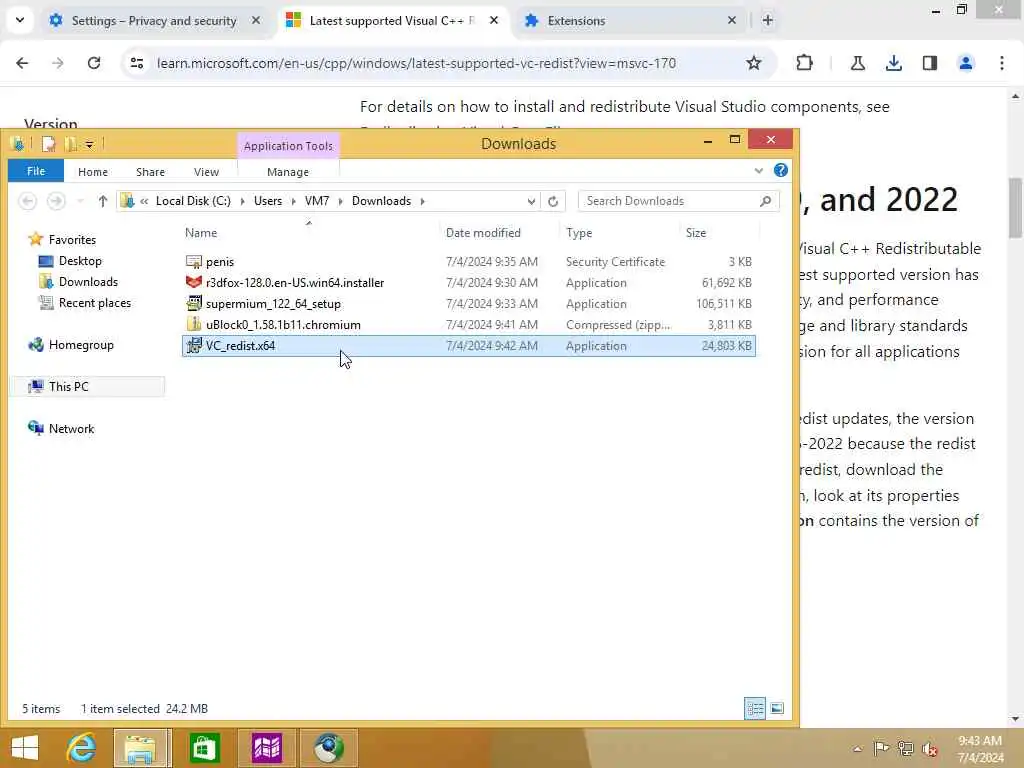Click the Chrome back arrow button

[x=22, y=63]
